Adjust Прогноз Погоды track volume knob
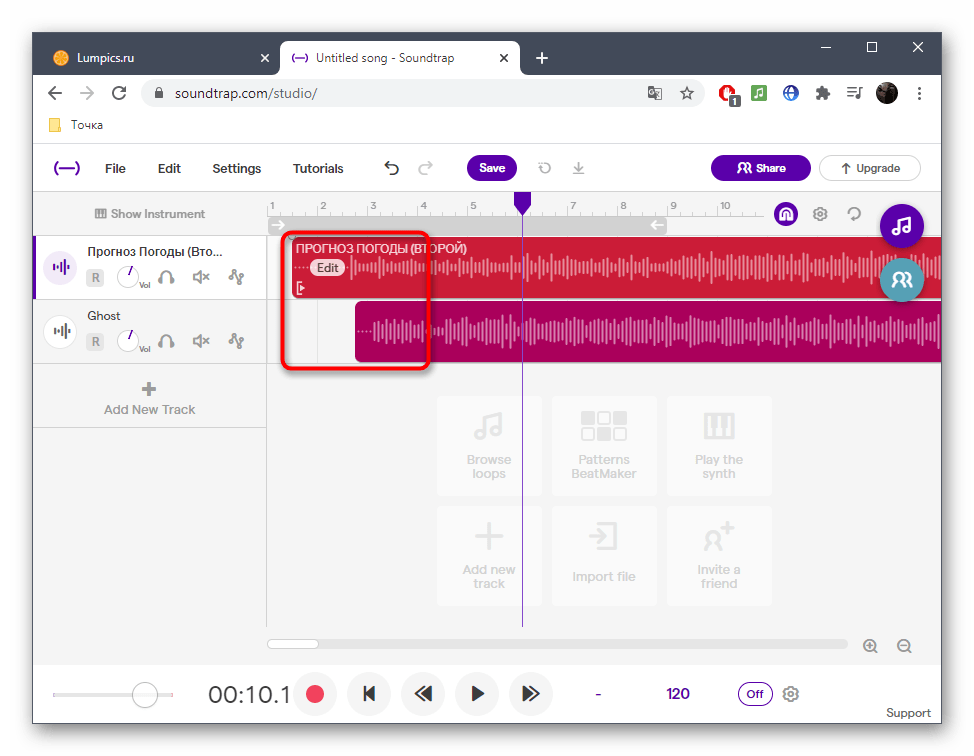The image size is (974, 756). [x=129, y=276]
